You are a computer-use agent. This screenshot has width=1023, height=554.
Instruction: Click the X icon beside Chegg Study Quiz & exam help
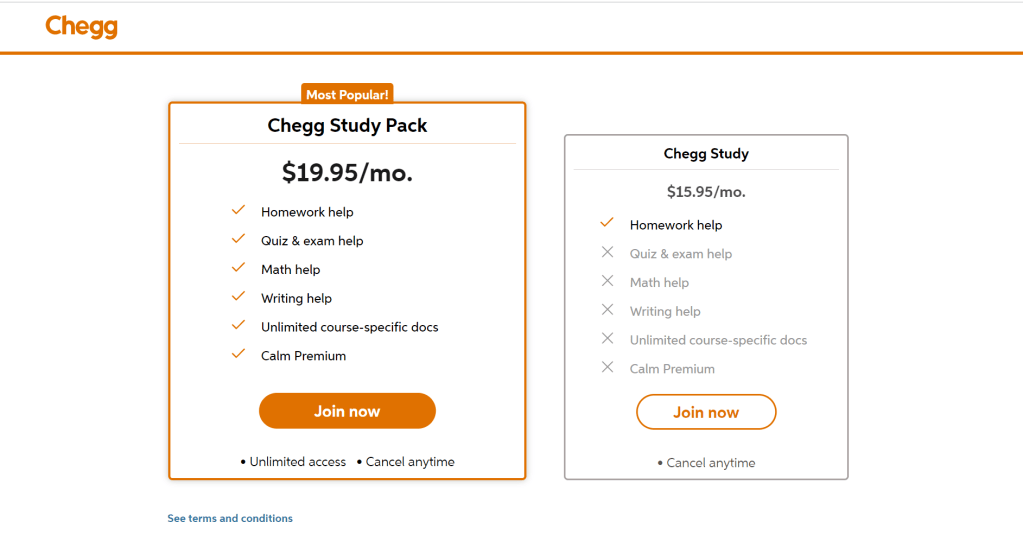(607, 253)
